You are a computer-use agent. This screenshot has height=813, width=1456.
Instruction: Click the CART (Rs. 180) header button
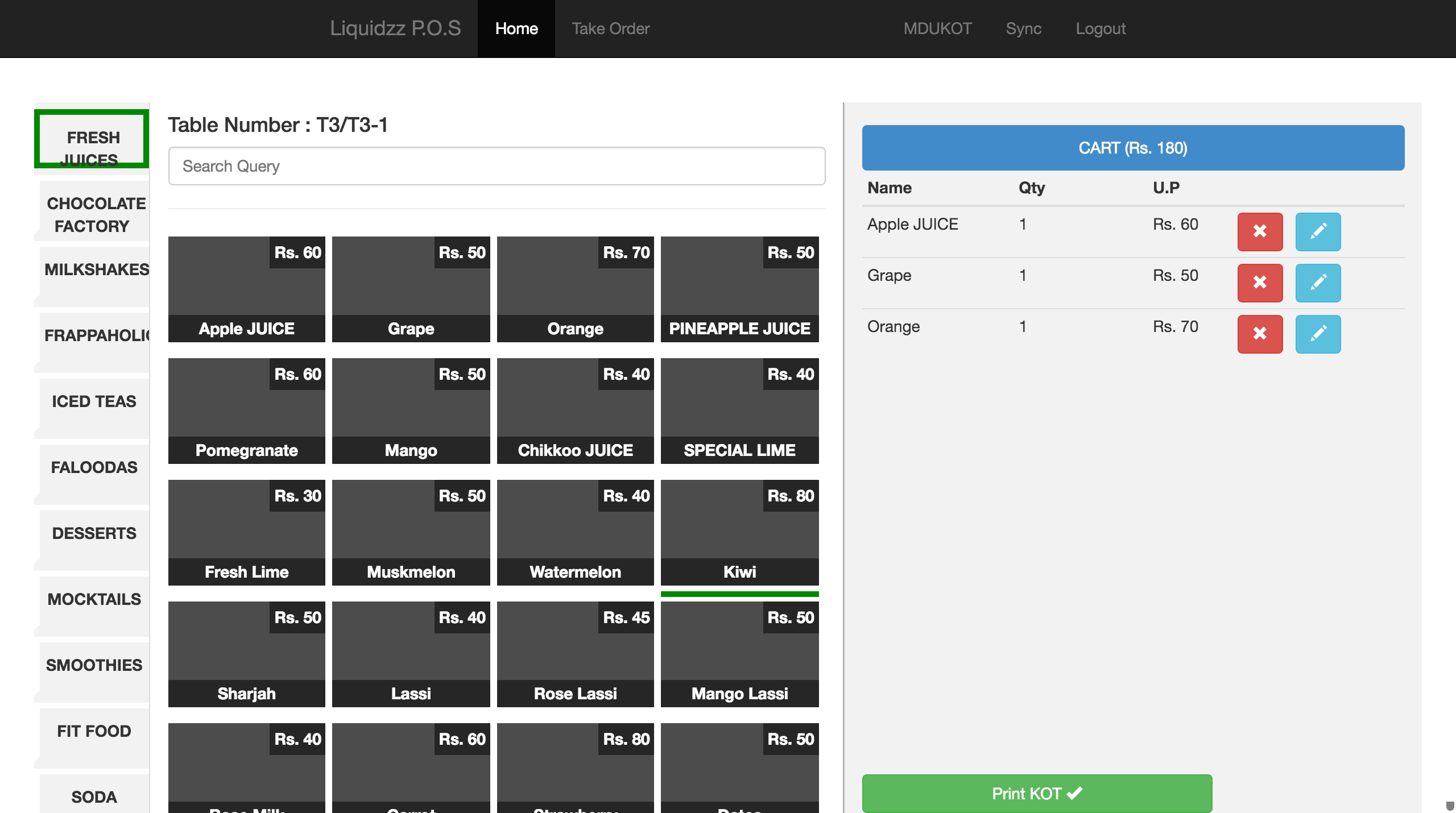tap(1132, 148)
